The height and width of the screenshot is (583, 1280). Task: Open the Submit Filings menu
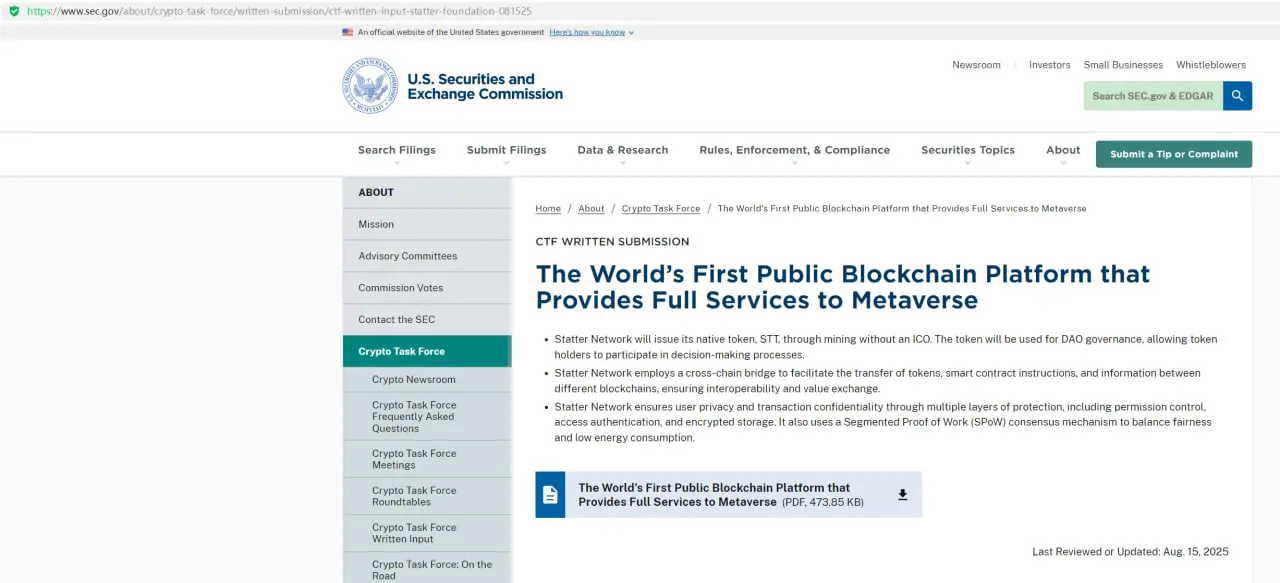click(506, 150)
